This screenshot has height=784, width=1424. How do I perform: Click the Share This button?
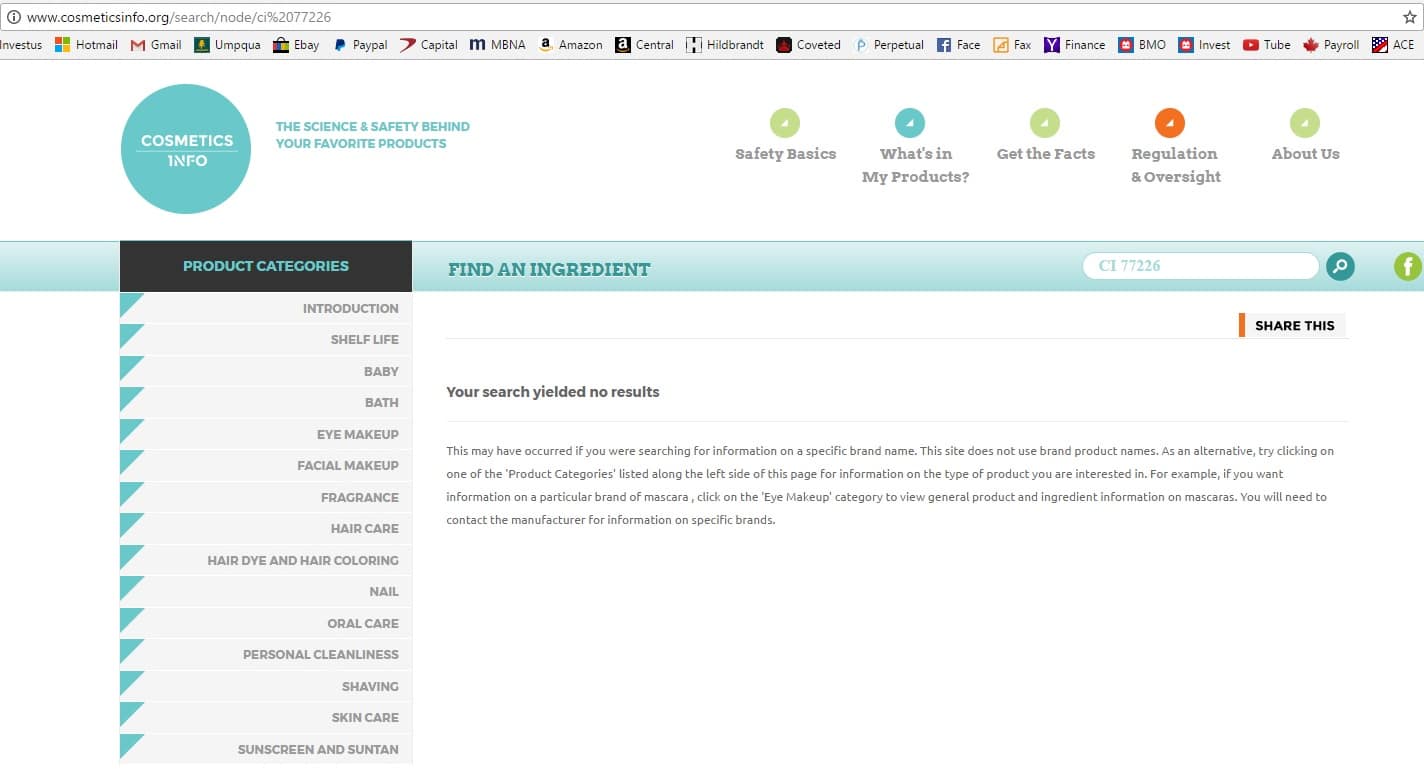pyautogui.click(x=1293, y=325)
